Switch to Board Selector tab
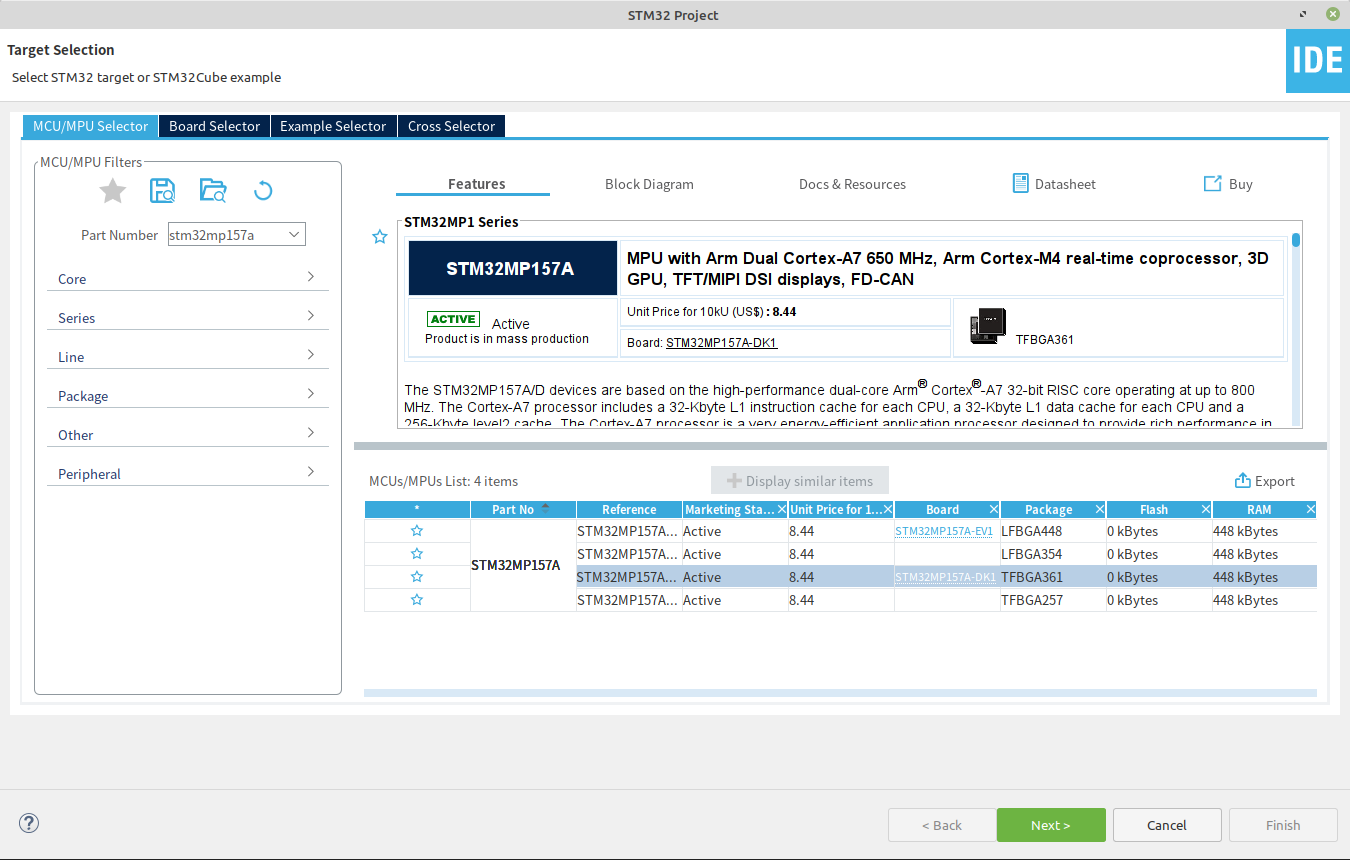 pyautogui.click(x=214, y=126)
